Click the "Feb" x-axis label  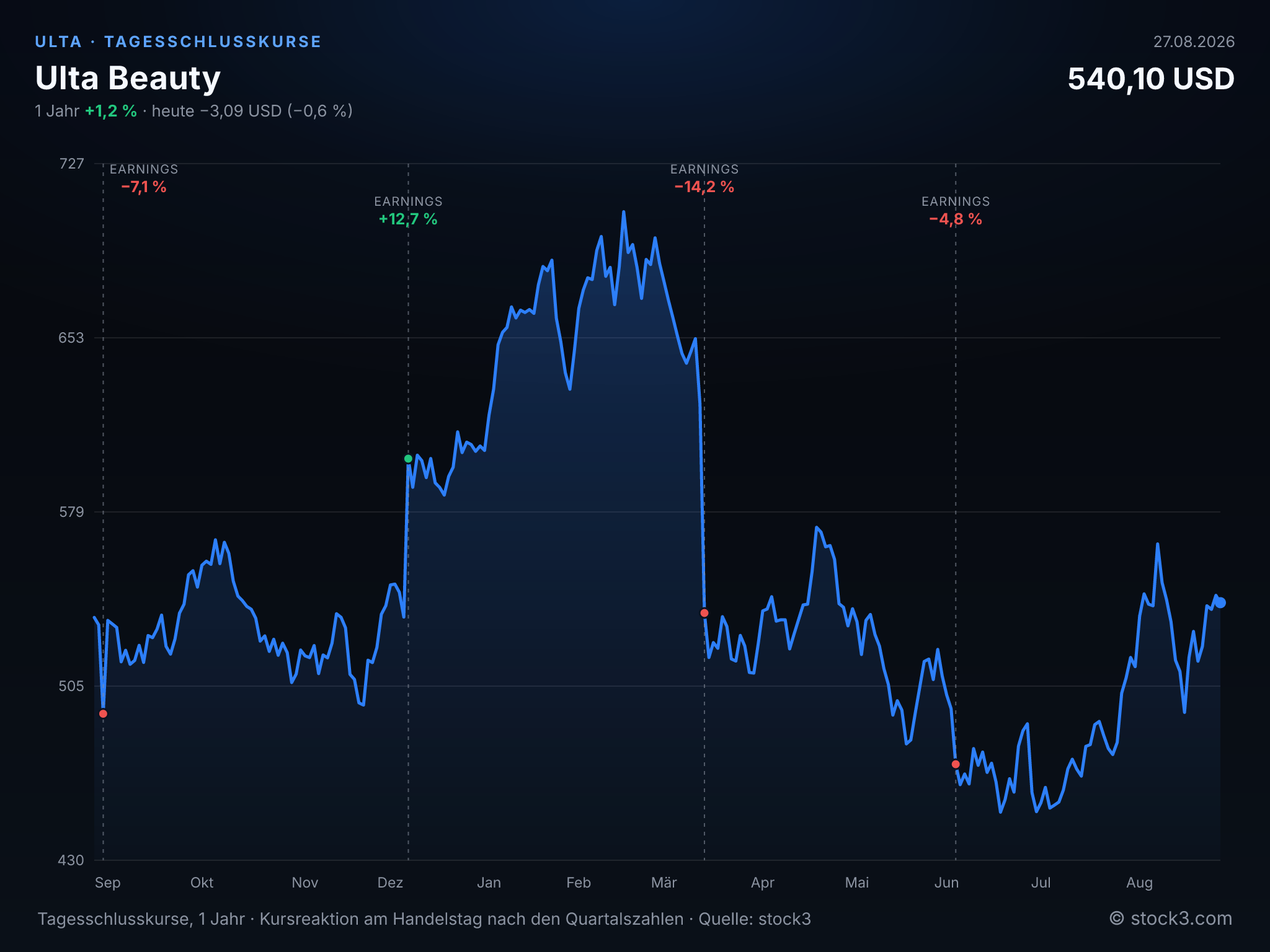coord(579,883)
